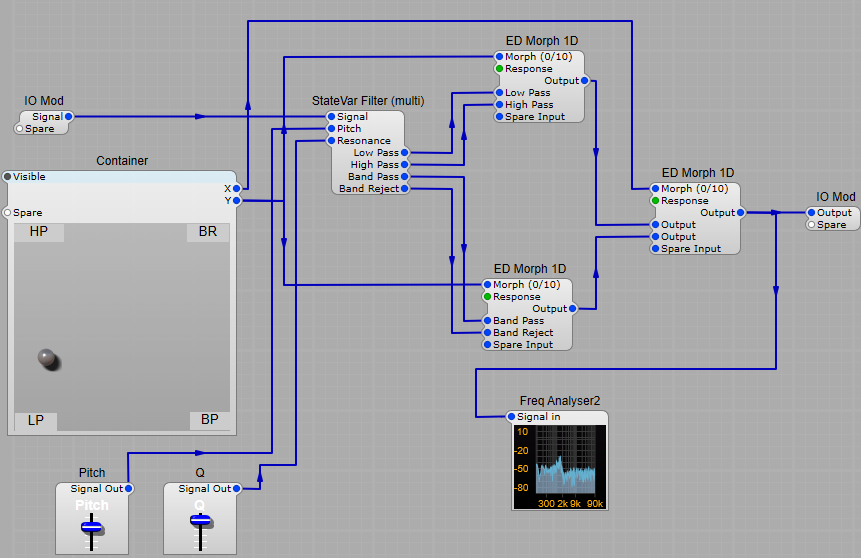Click the Signal in pin on Freq Analyser2
This screenshot has height=558, width=861.
(512, 417)
